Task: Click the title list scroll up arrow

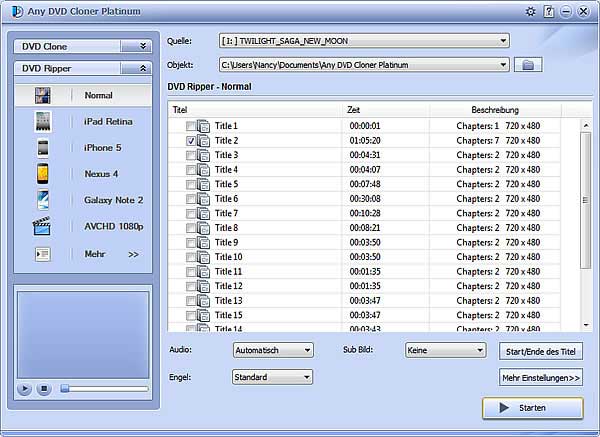Action: tap(586, 125)
